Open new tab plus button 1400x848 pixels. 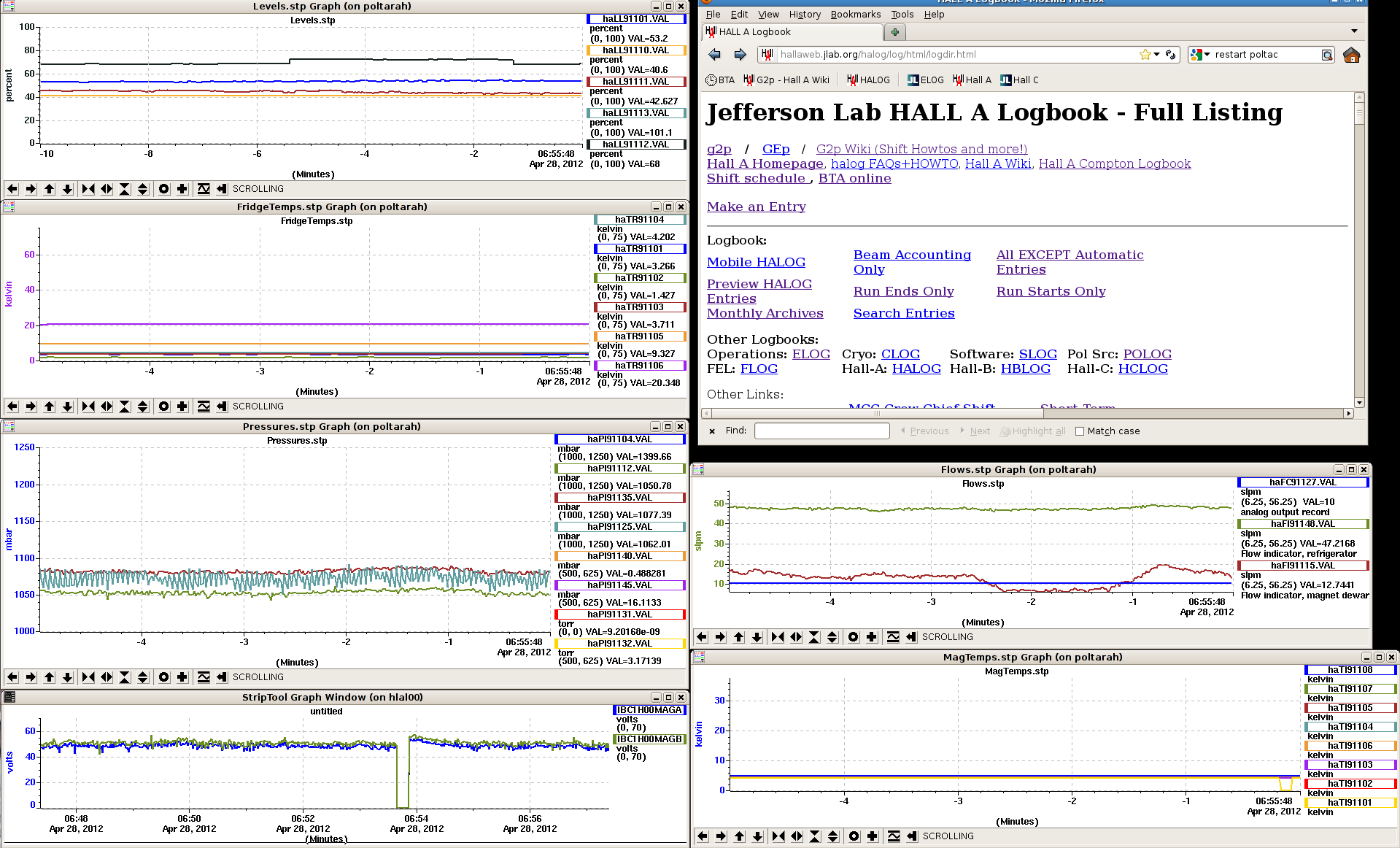tap(894, 32)
